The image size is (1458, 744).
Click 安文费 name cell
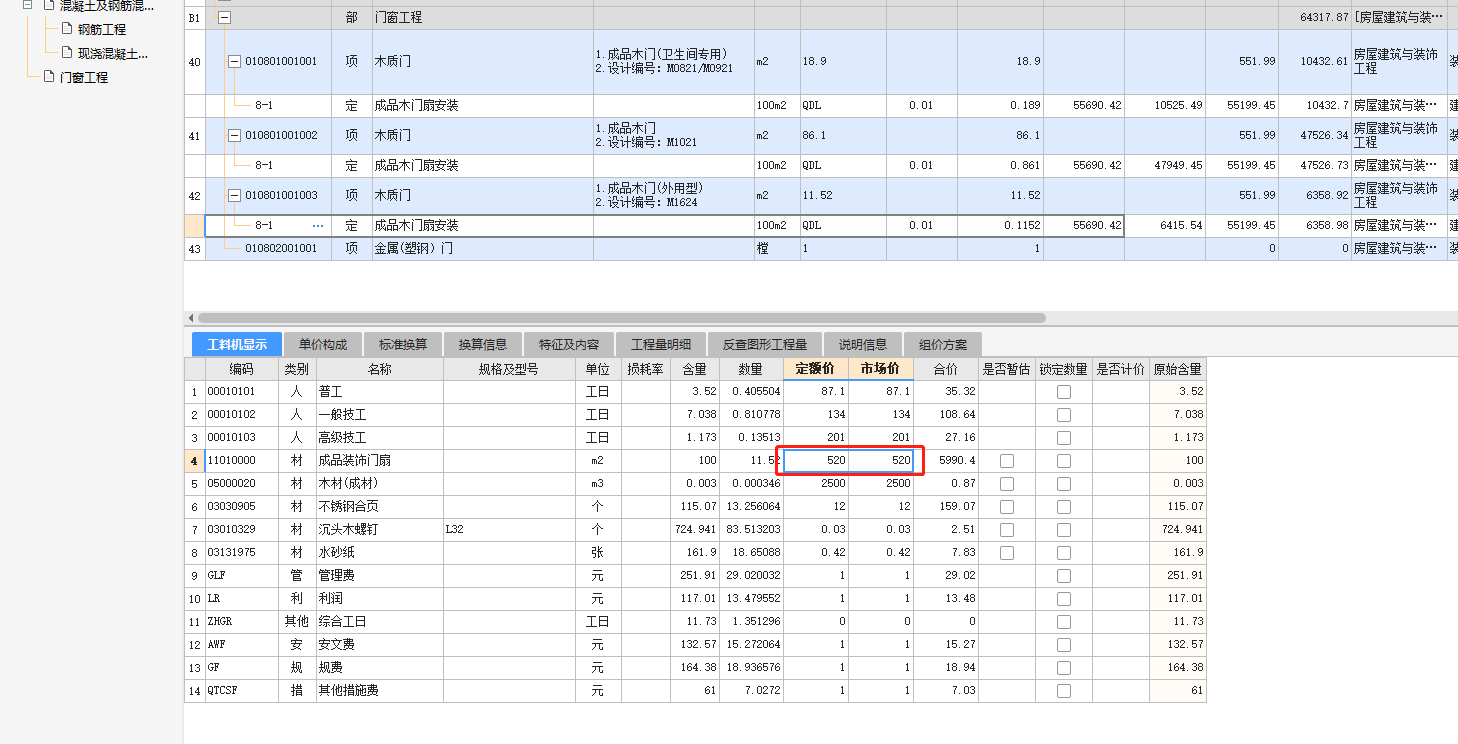(380, 645)
